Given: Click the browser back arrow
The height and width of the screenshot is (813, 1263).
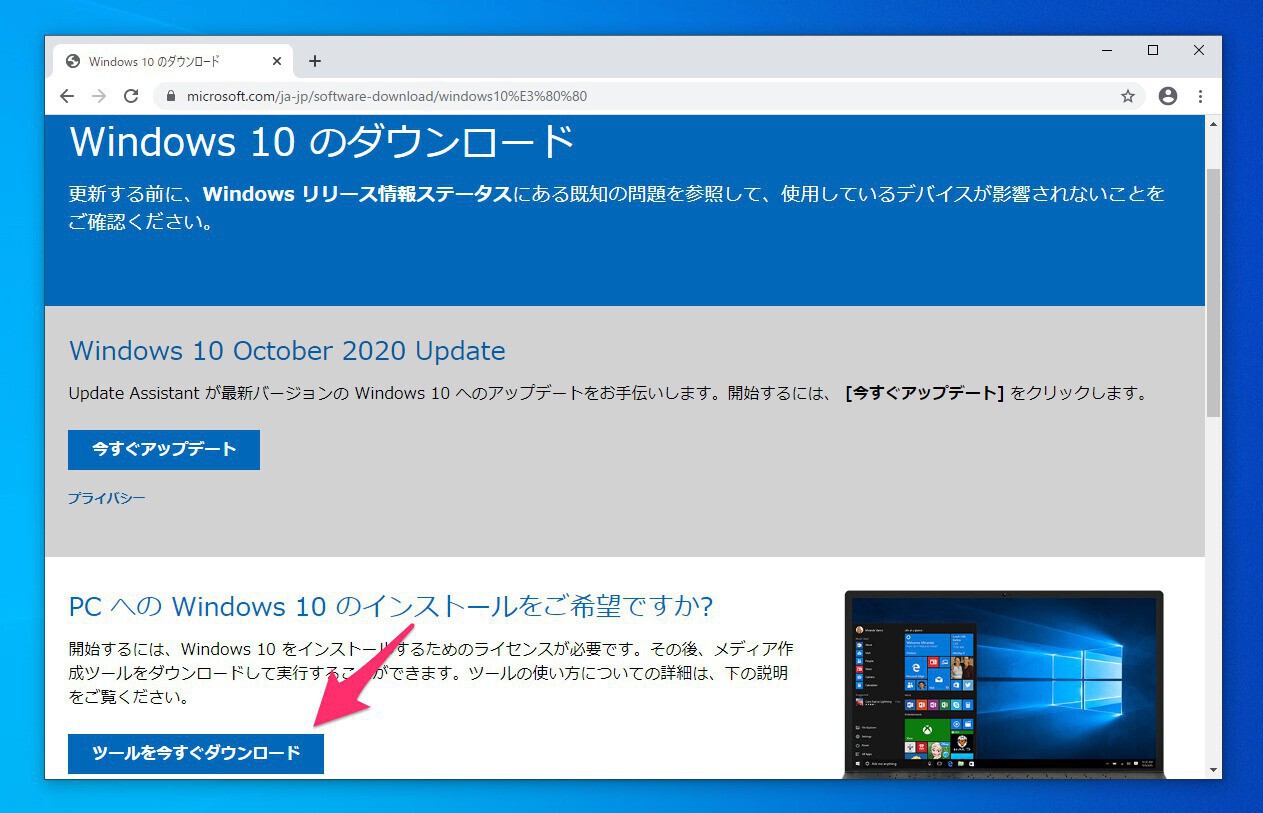Looking at the screenshot, I should click(67, 96).
